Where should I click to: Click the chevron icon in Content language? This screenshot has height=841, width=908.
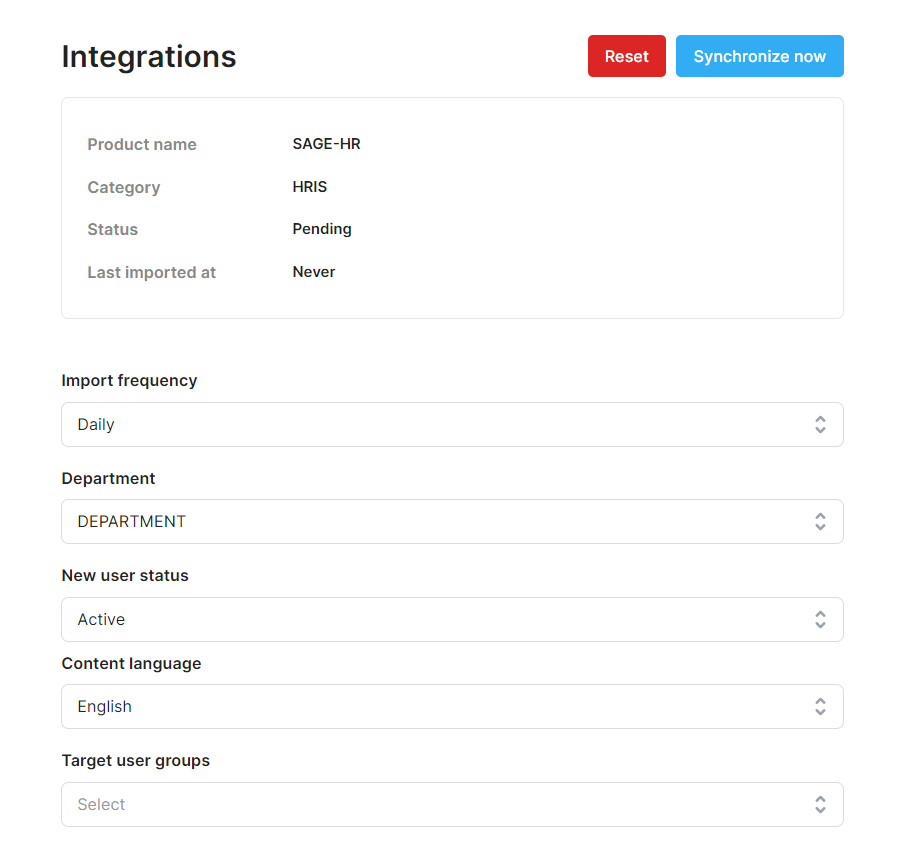pyautogui.click(x=820, y=706)
